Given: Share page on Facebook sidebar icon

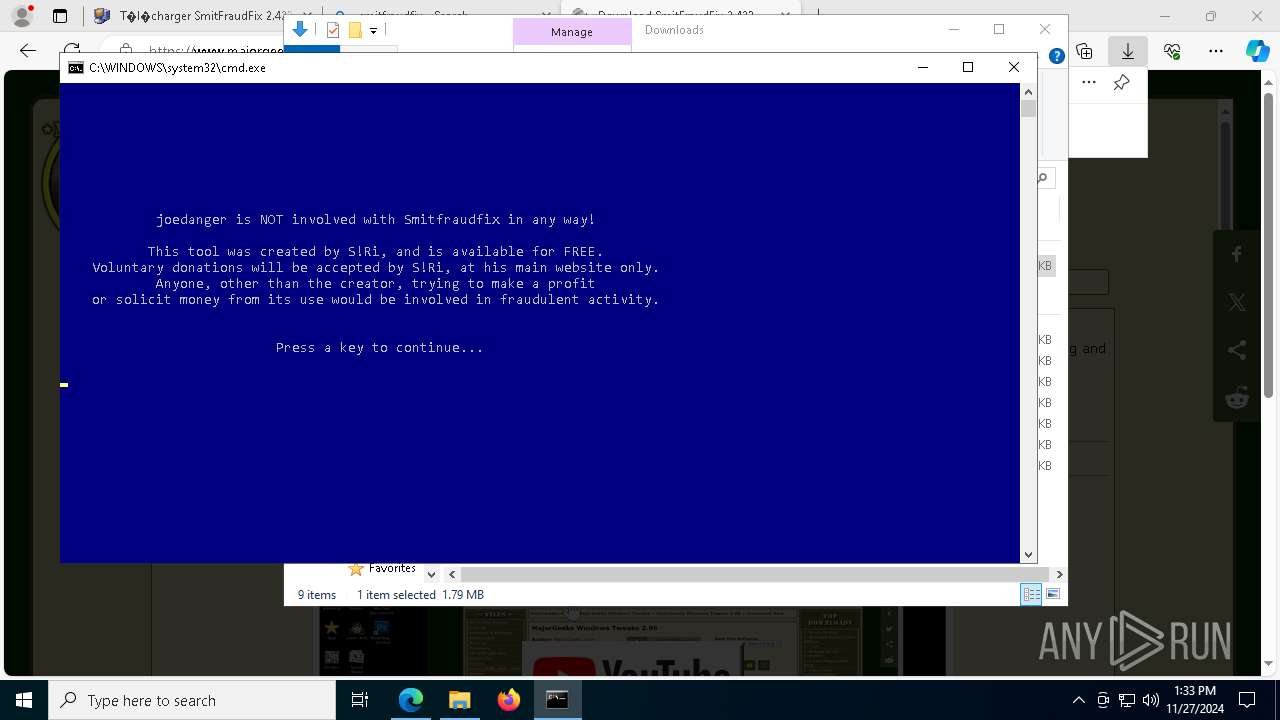Looking at the screenshot, I should (1237, 255).
